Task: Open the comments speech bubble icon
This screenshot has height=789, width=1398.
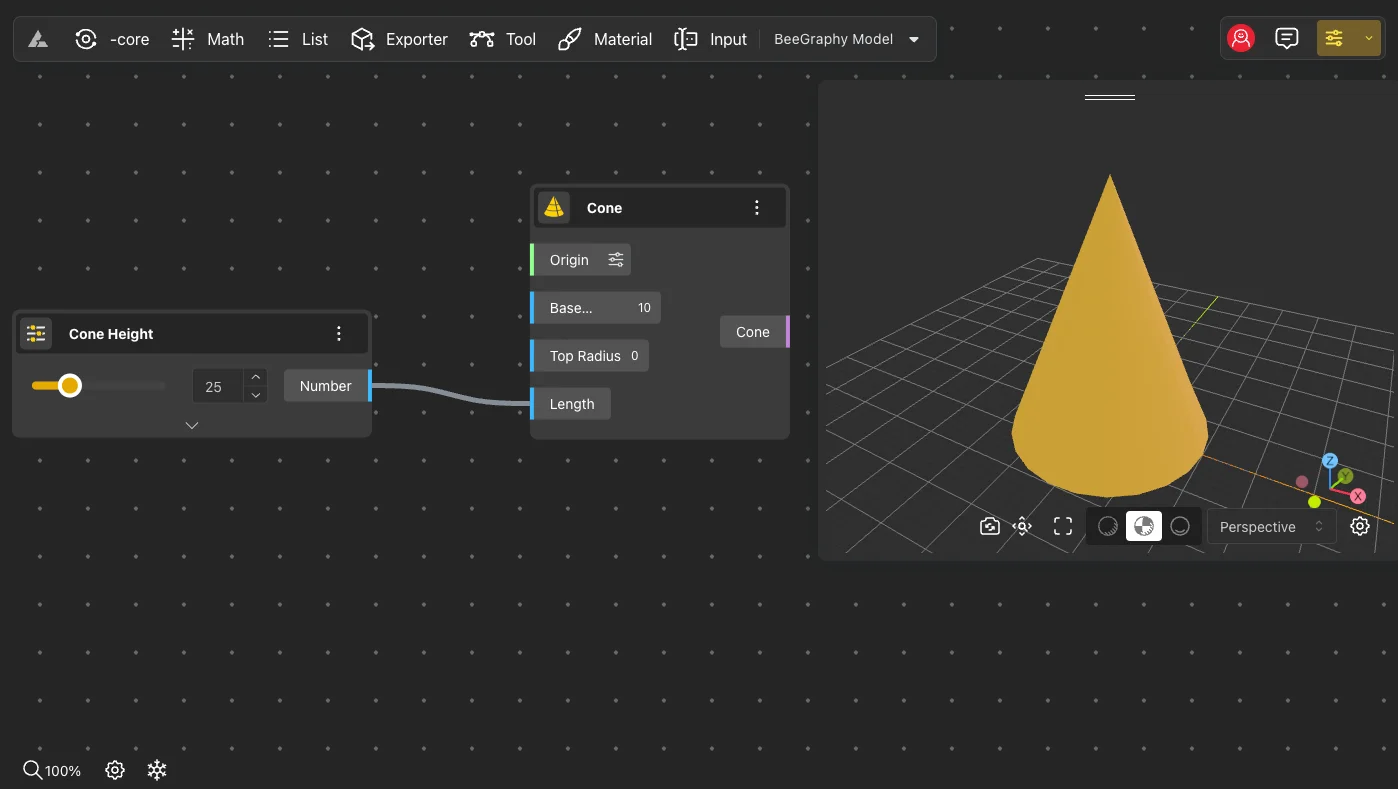Action: [x=1287, y=38]
